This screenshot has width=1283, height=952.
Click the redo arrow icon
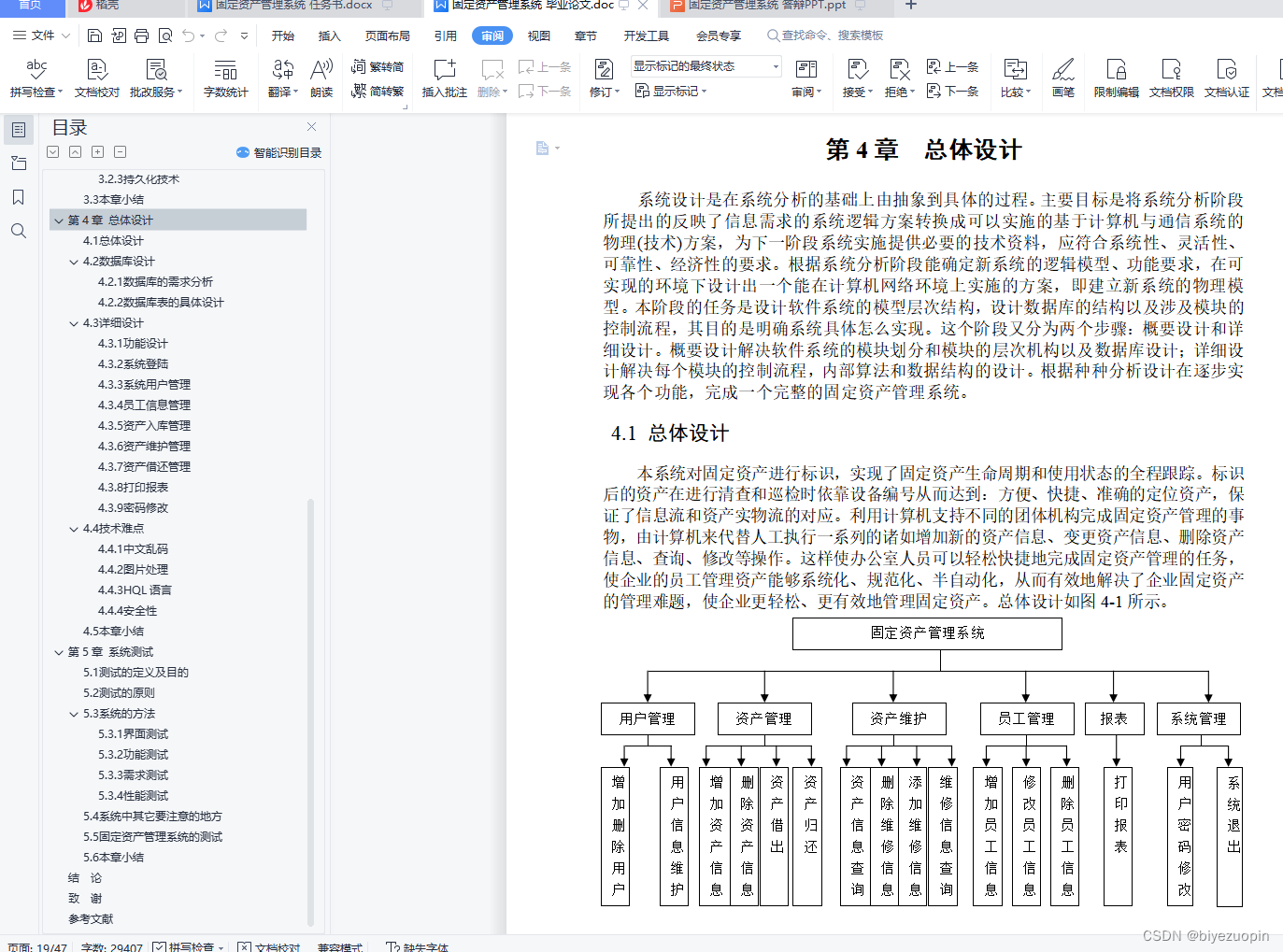click(221, 36)
